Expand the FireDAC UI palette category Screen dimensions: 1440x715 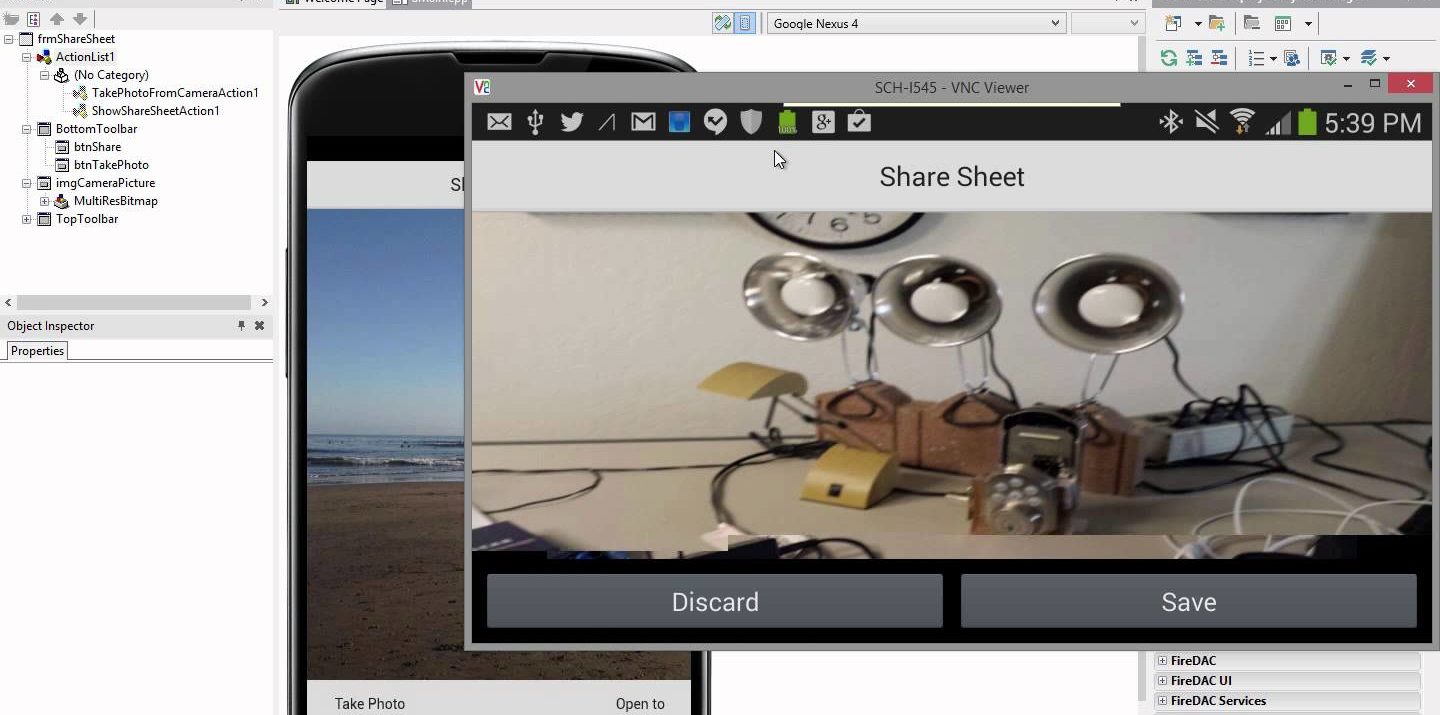pyautogui.click(x=1162, y=681)
